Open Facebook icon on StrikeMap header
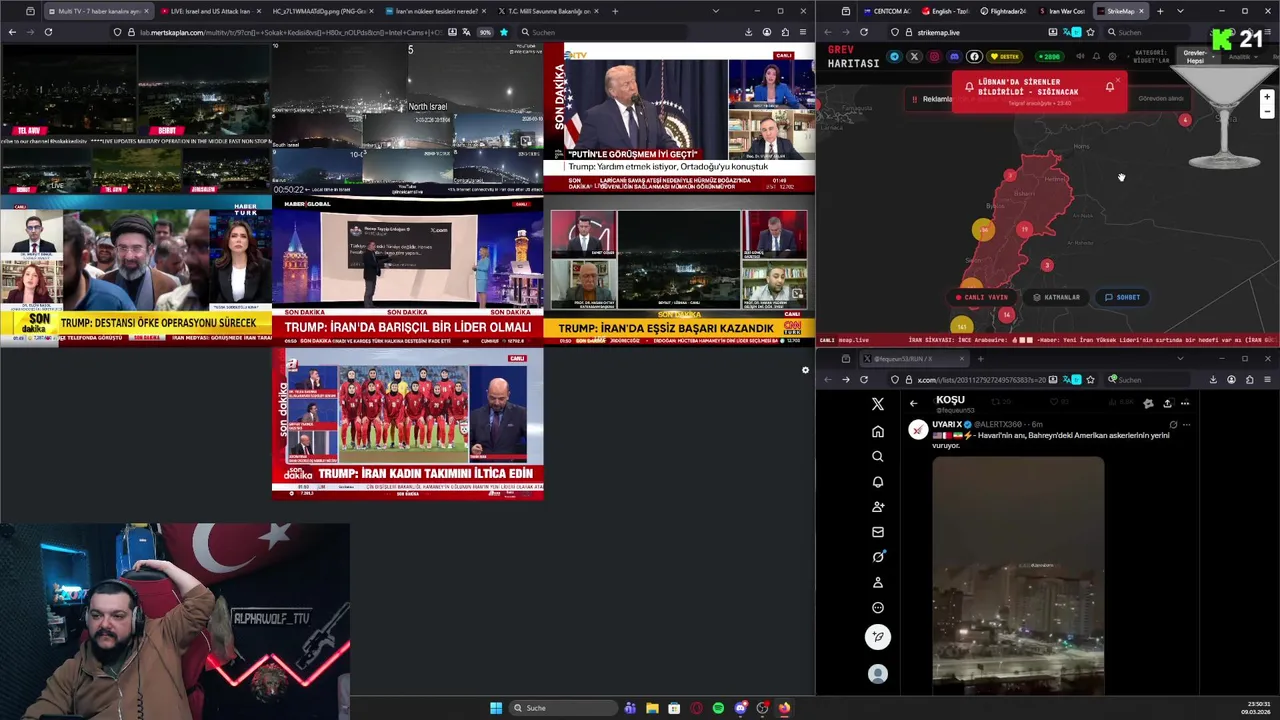Viewport: 1280px width, 720px height. (x=974, y=57)
